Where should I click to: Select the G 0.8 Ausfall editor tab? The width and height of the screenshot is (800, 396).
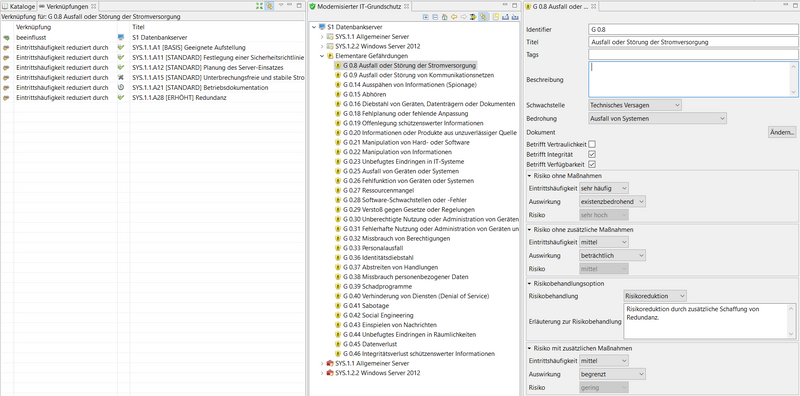[x=560, y=6]
